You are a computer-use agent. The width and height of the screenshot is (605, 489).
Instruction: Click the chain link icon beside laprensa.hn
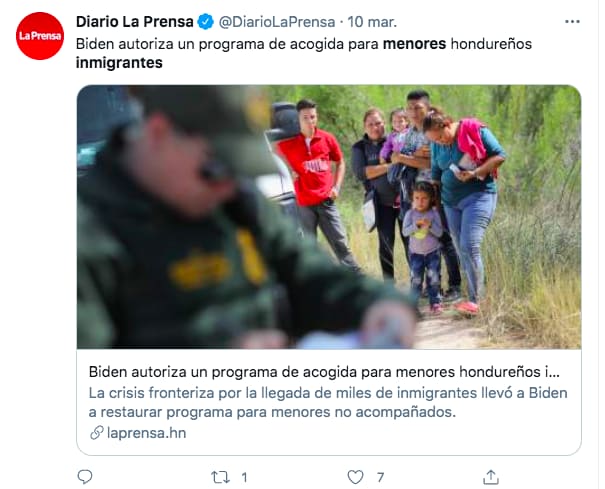tap(96, 433)
